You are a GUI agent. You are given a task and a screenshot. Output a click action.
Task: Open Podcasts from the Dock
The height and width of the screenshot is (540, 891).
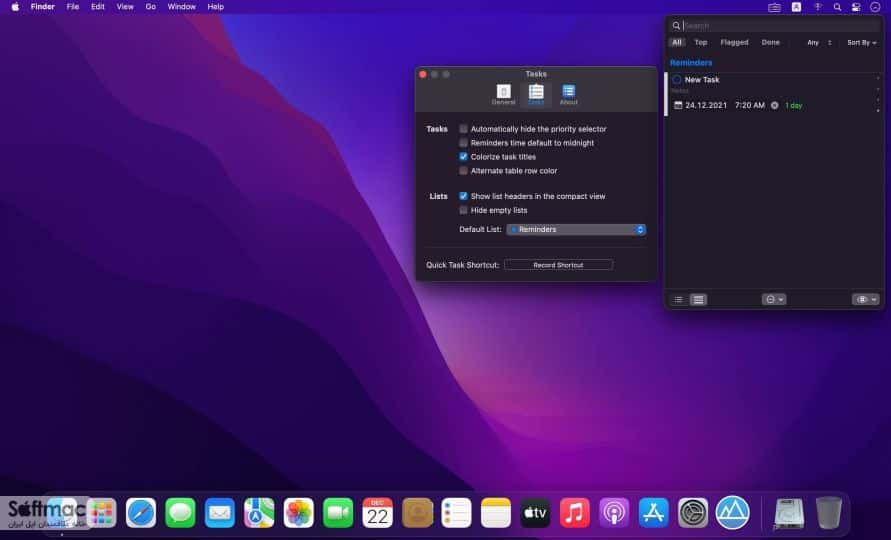(614, 513)
